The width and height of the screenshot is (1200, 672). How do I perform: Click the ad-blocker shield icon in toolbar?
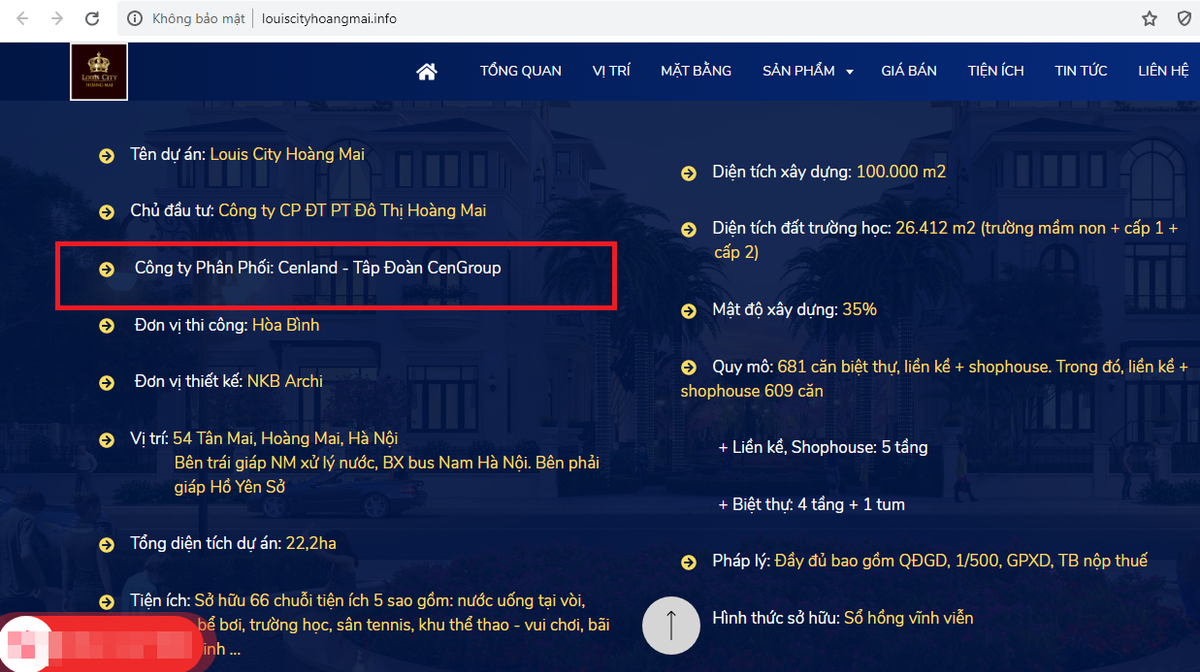tap(1182, 18)
